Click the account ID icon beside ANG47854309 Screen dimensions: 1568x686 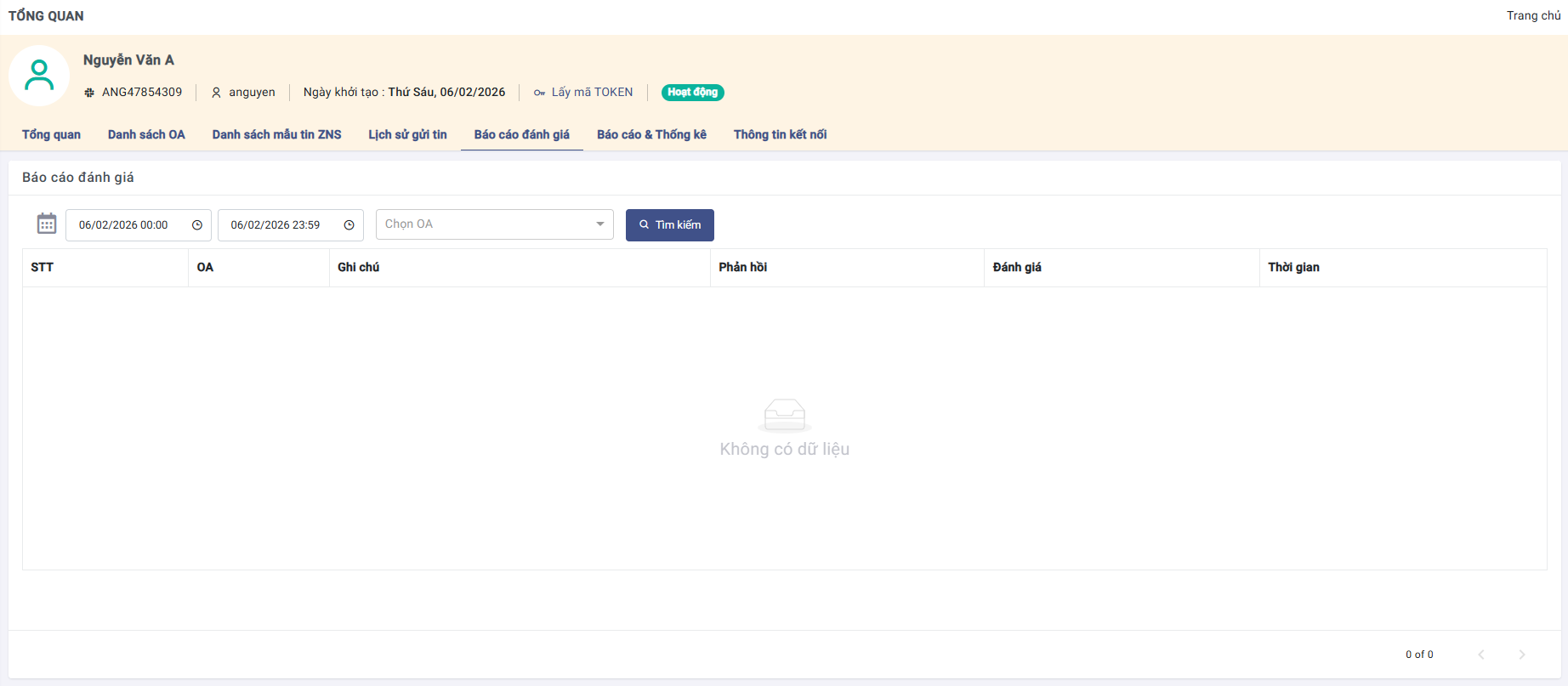(x=89, y=93)
